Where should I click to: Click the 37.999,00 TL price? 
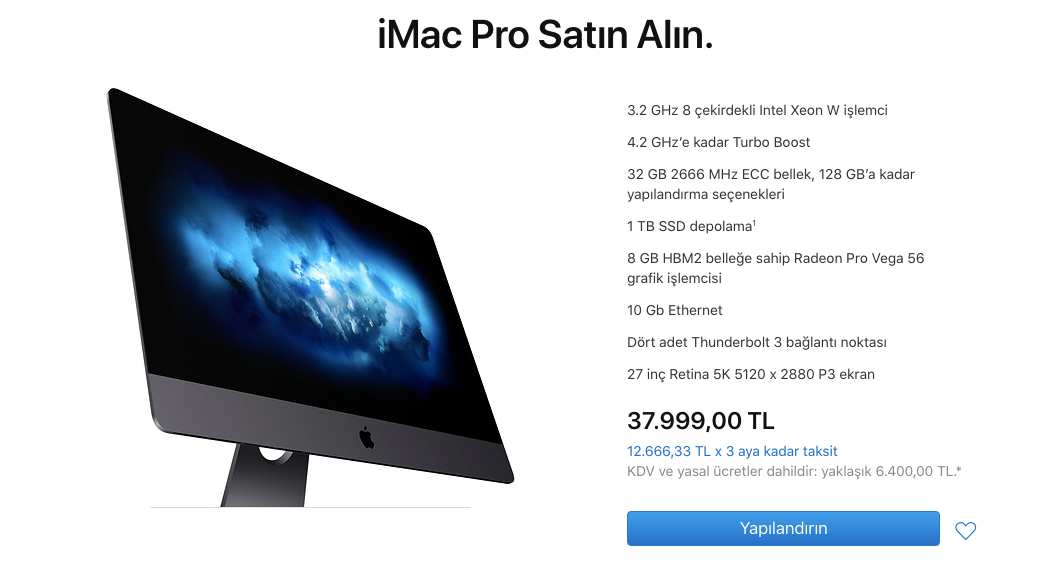tap(700, 421)
